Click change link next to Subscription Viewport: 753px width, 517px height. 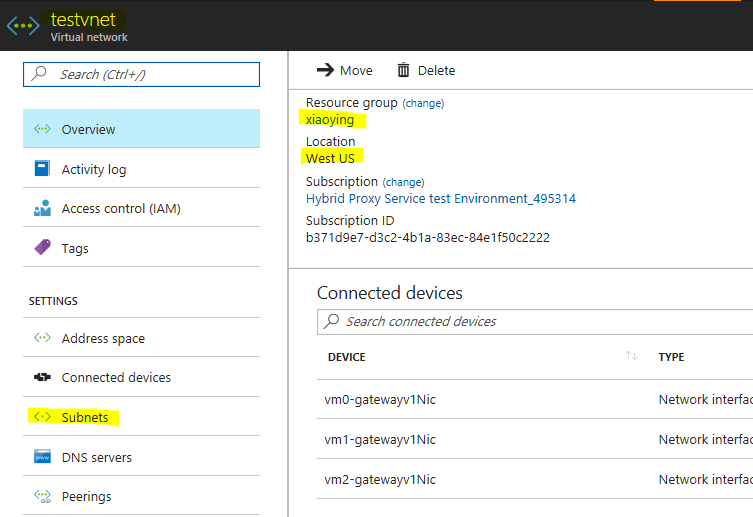[x=403, y=182]
